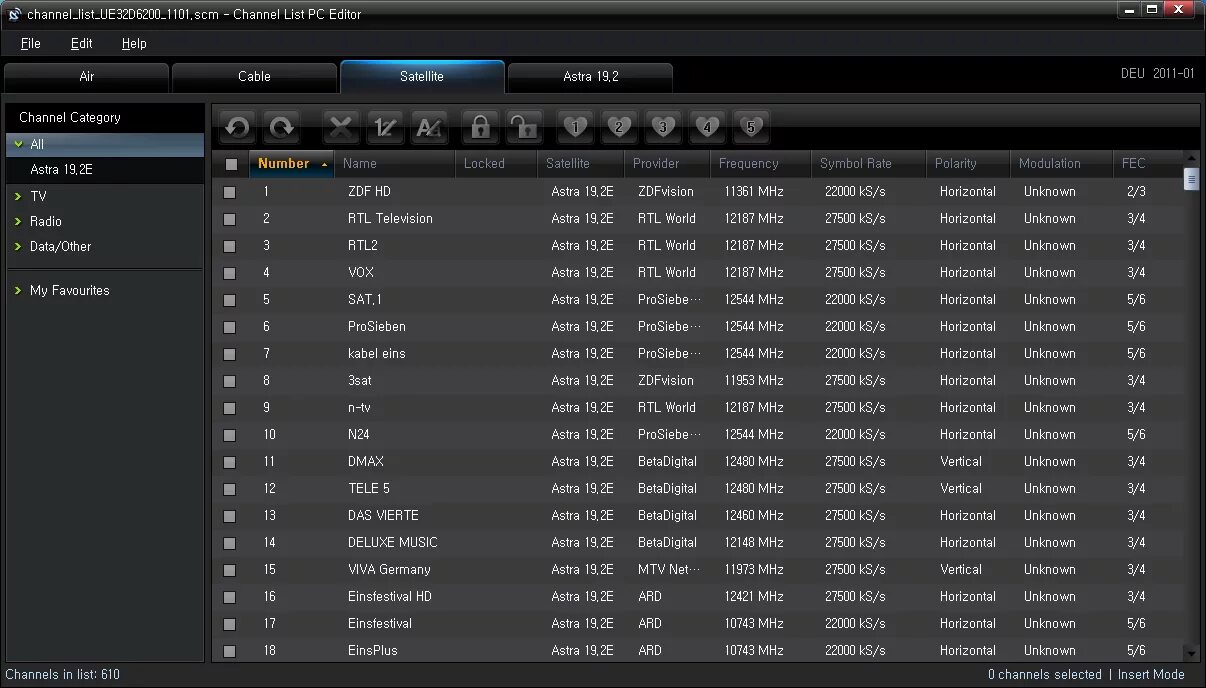
Task: Switch to the Air tab
Action: [x=87, y=77]
